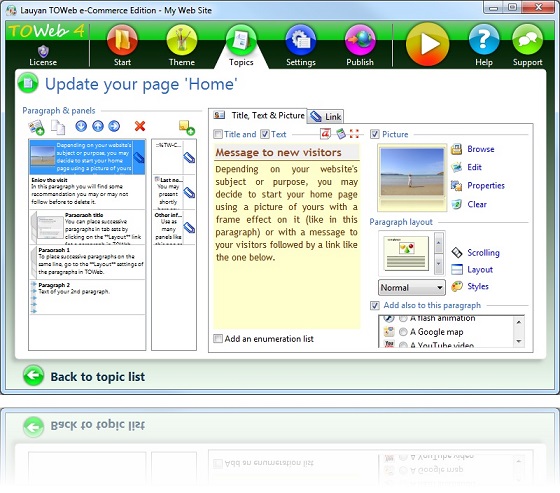This screenshot has height=493, width=560.
Task: Select the paragraph layout thumbnail
Action: tap(406, 253)
